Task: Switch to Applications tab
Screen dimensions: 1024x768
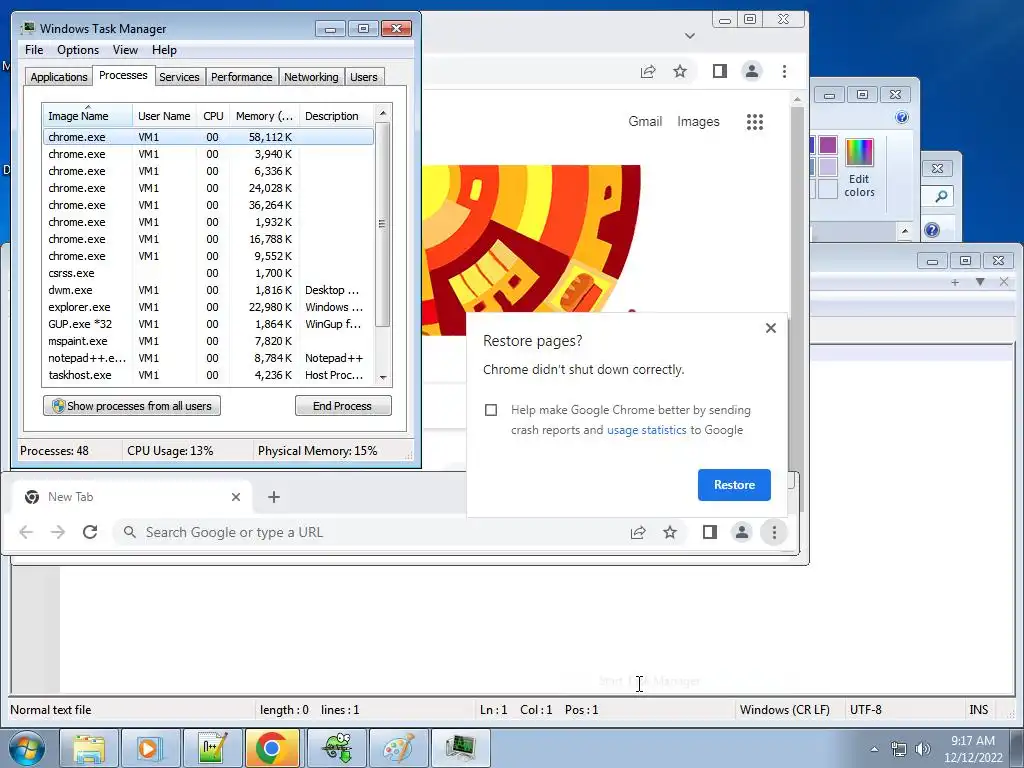Action: point(59,77)
